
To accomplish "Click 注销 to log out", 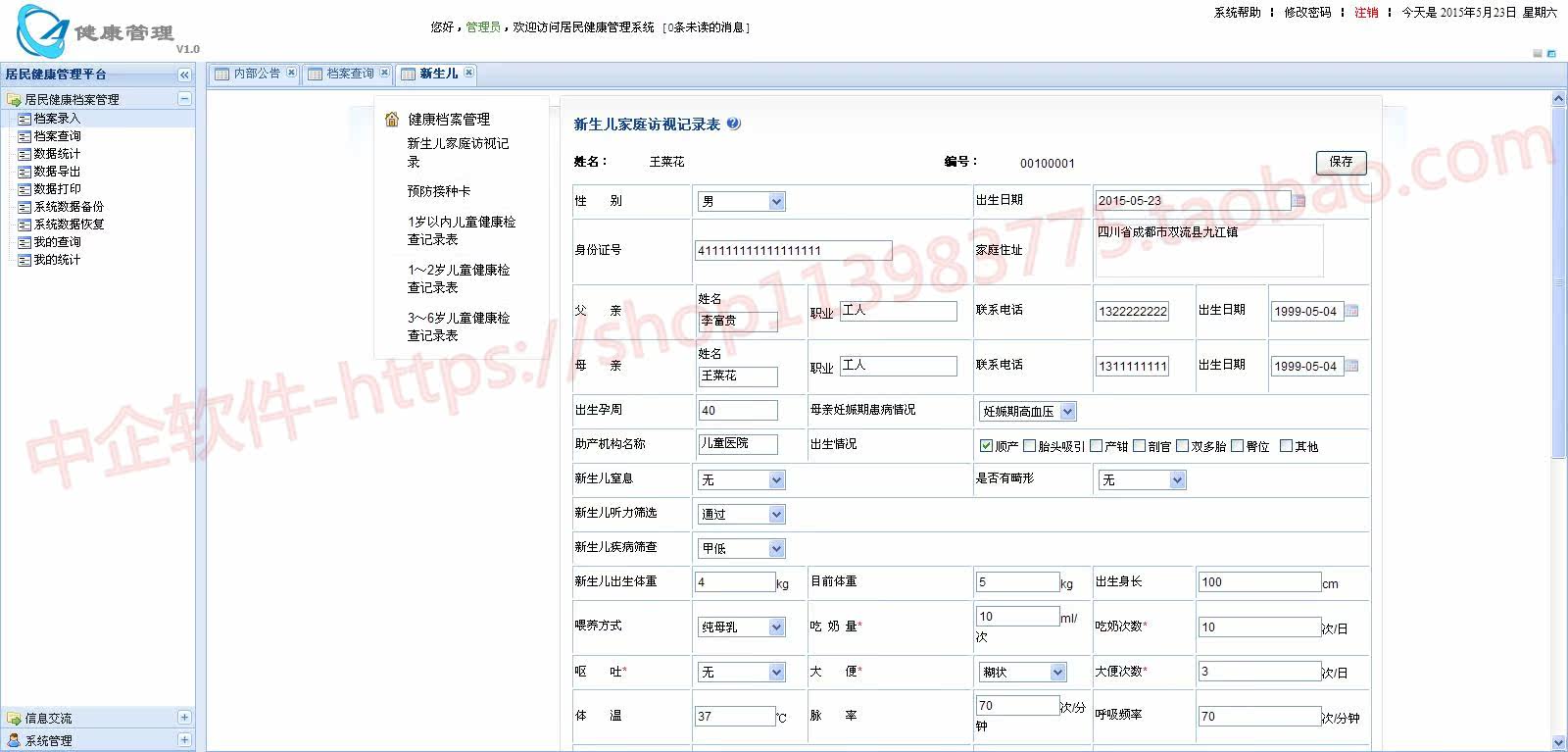I will click(x=1366, y=13).
